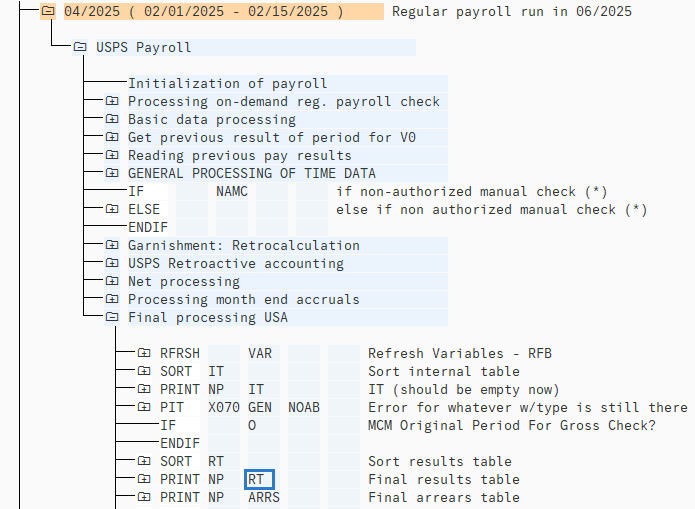Click the Initialization of payroll entry
695x509 pixels.
[227, 84]
